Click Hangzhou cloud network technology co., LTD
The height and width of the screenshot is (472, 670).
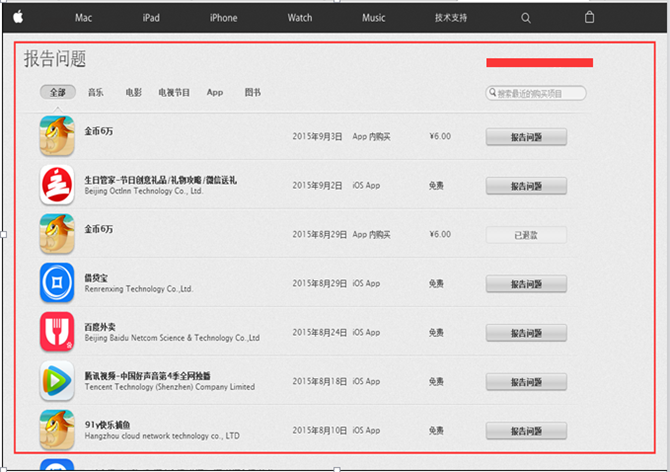(162, 436)
